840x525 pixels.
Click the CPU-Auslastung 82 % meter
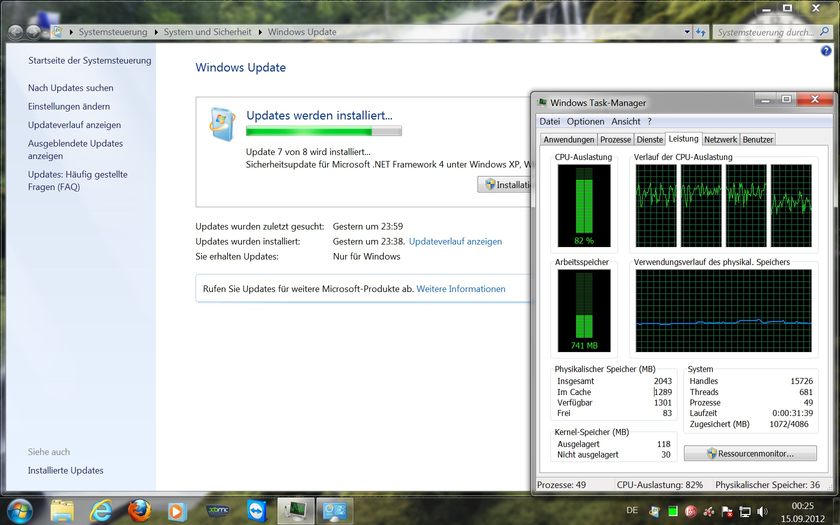tap(584, 205)
